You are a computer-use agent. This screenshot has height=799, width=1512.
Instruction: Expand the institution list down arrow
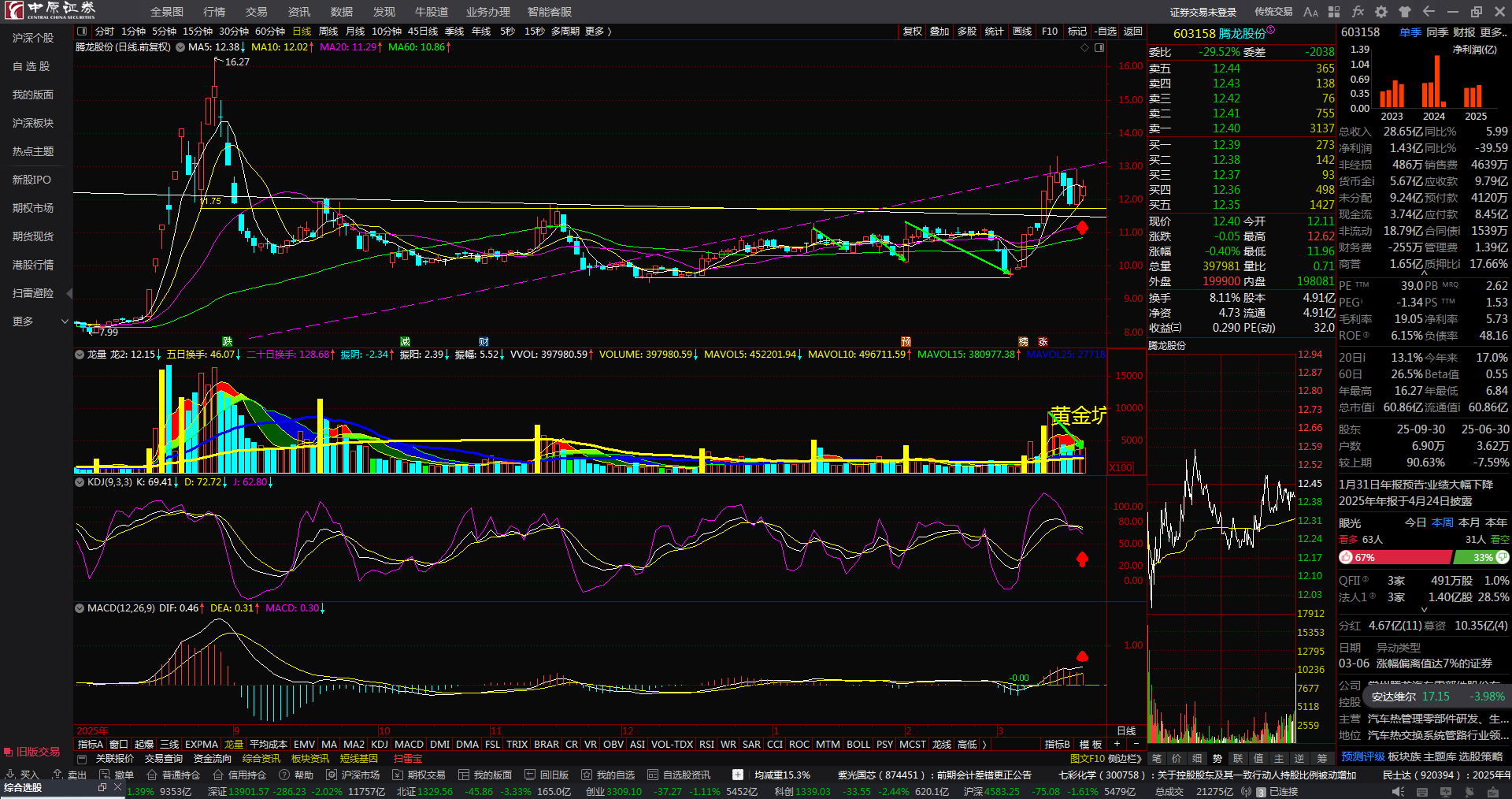point(1424,609)
